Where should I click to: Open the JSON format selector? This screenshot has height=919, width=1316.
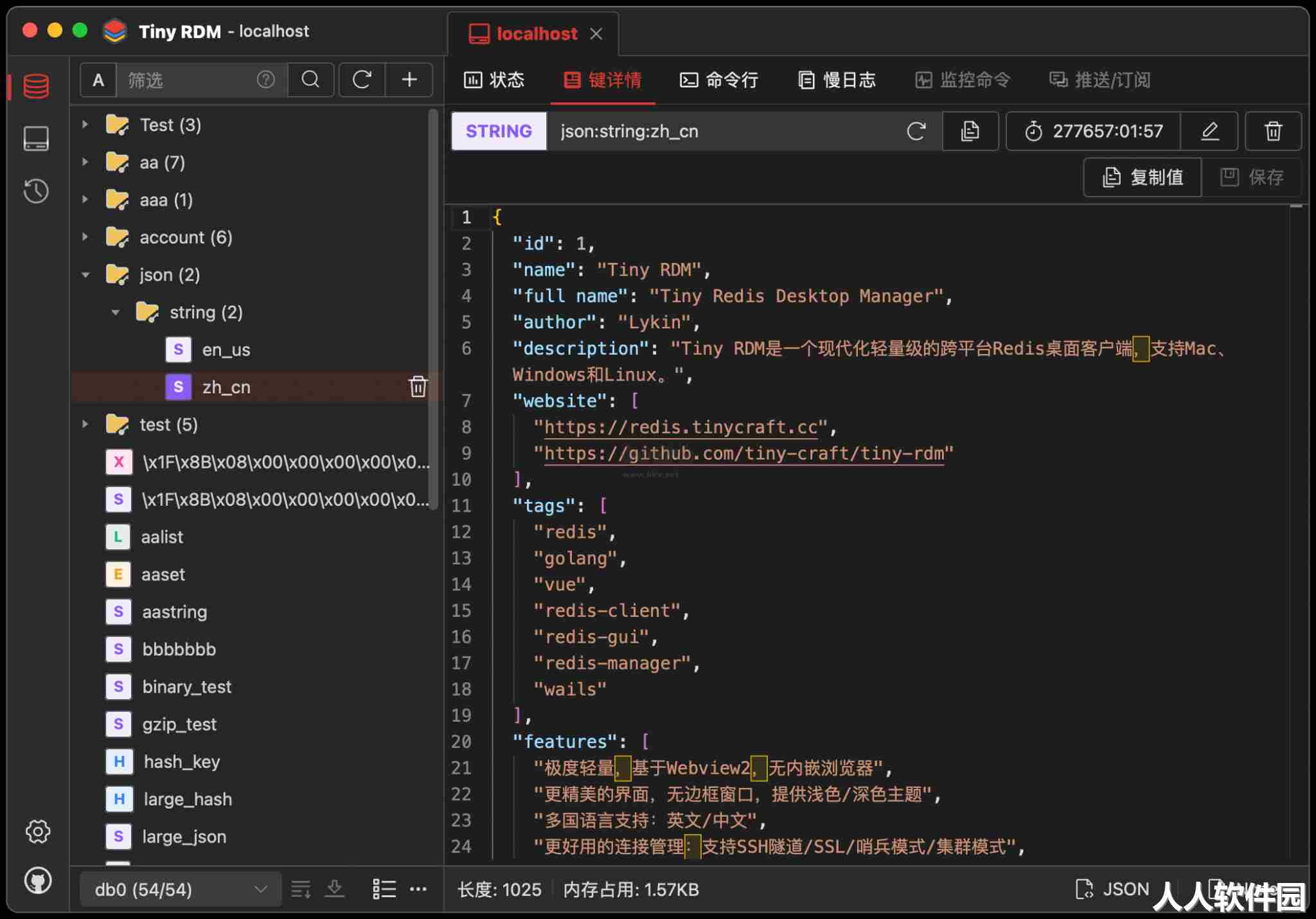tap(1113, 889)
